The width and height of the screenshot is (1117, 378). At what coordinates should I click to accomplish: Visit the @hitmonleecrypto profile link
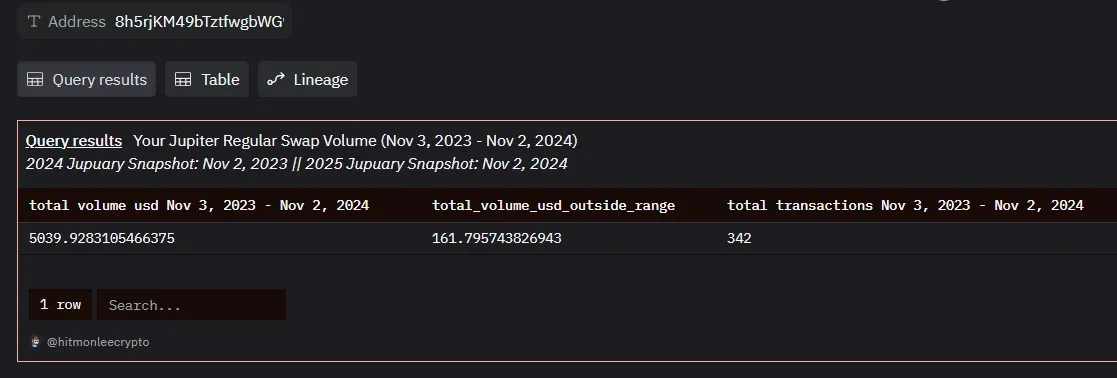click(x=98, y=342)
